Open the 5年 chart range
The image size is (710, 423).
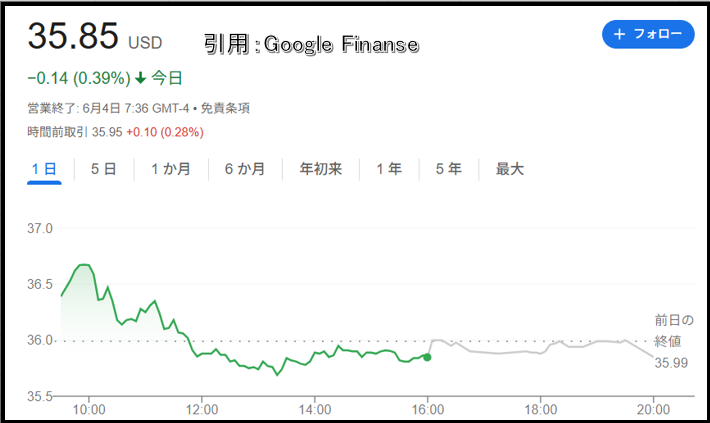[x=449, y=169]
